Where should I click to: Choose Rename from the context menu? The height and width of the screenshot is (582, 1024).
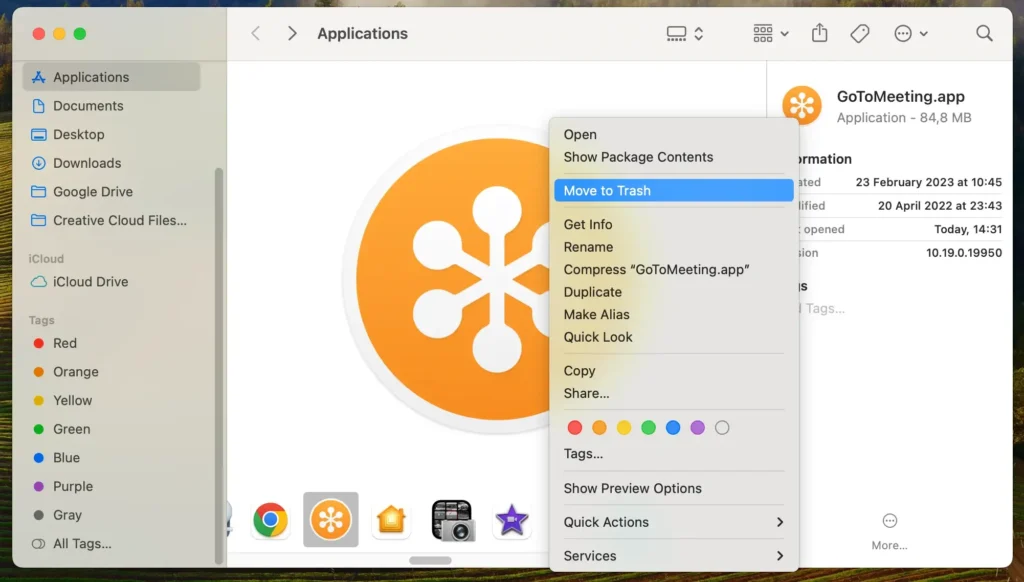point(673,248)
